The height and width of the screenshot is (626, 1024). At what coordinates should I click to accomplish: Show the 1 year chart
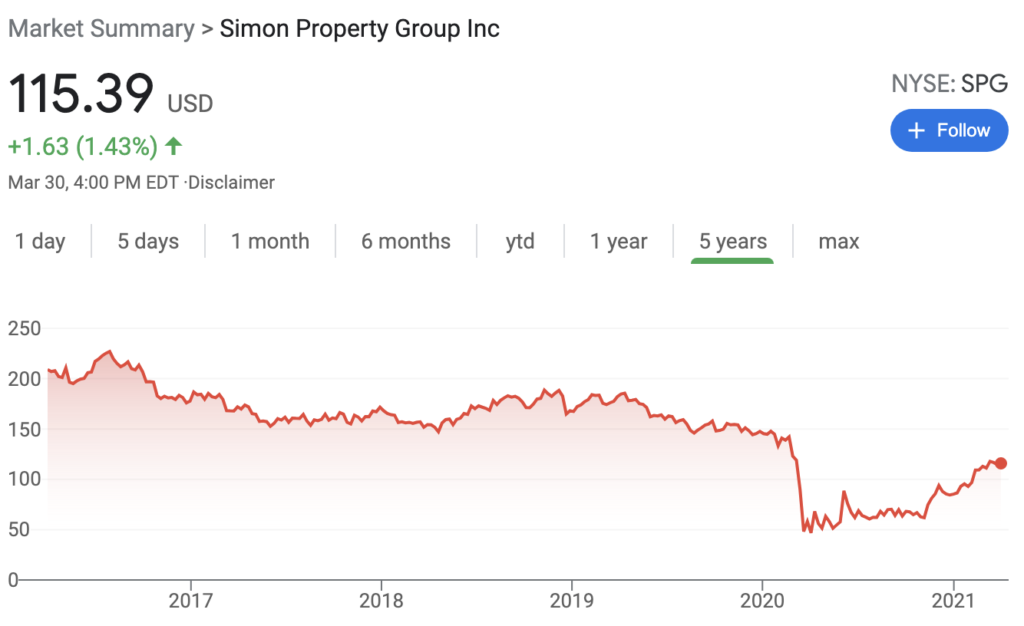coord(618,242)
